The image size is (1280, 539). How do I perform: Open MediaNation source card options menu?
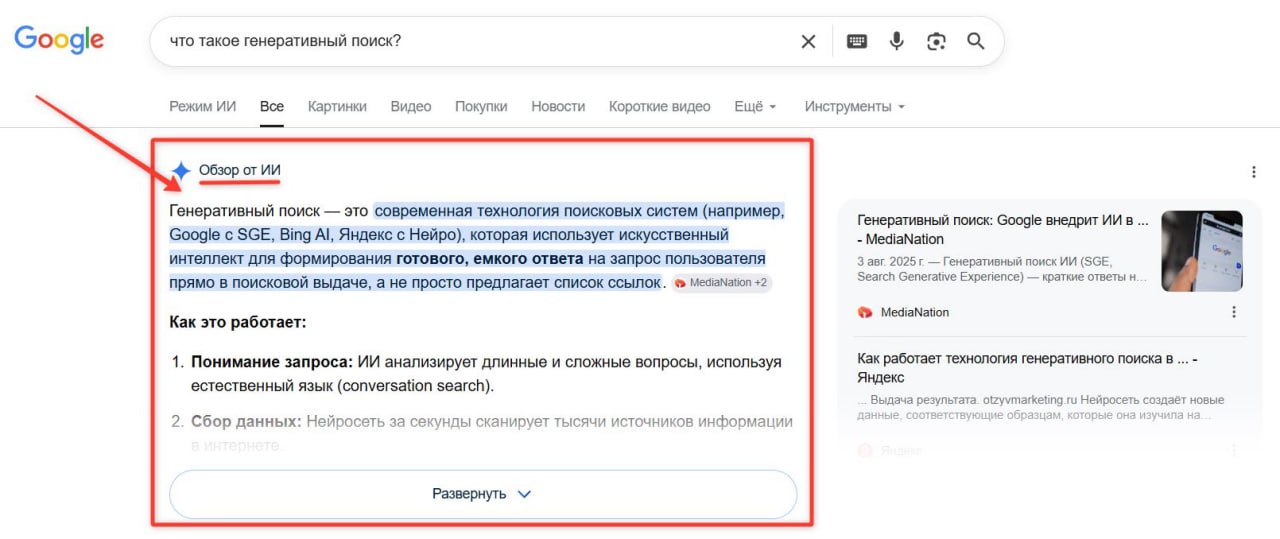[x=1233, y=312]
